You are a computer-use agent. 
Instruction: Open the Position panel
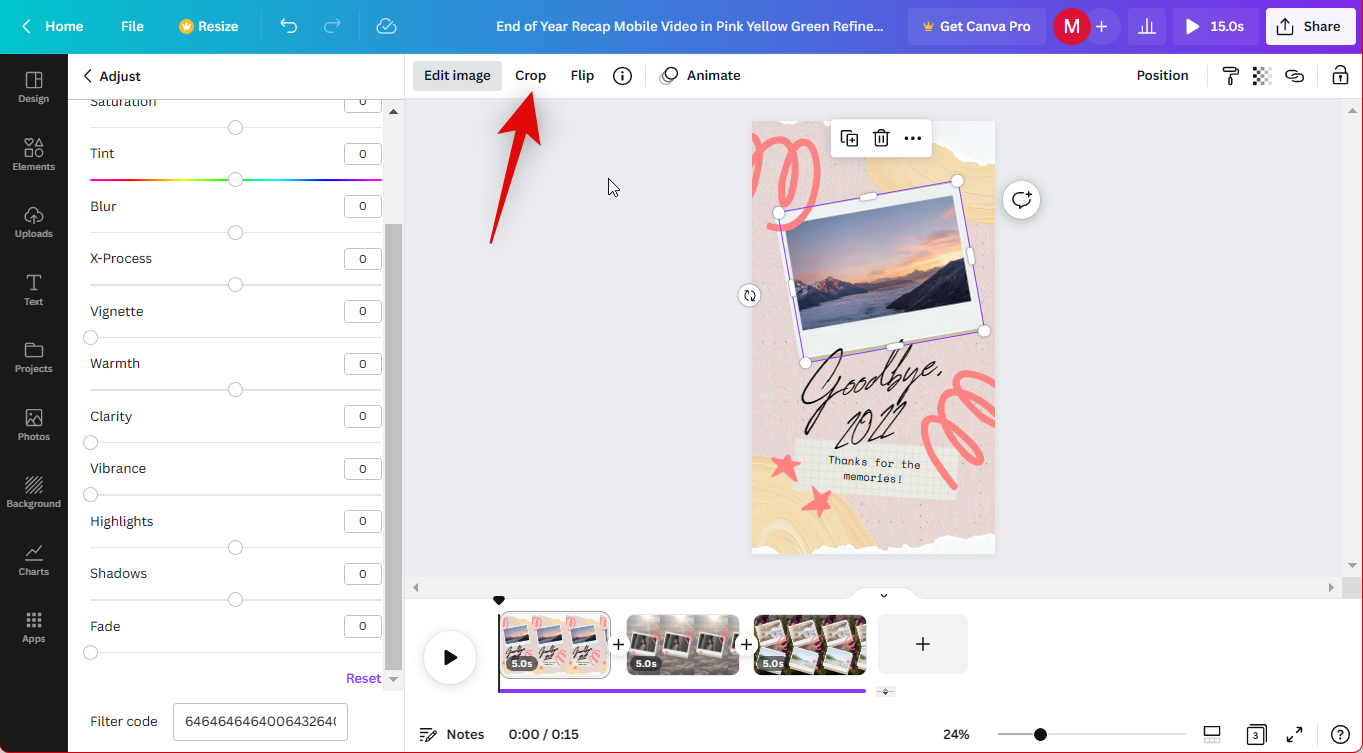pos(1162,76)
